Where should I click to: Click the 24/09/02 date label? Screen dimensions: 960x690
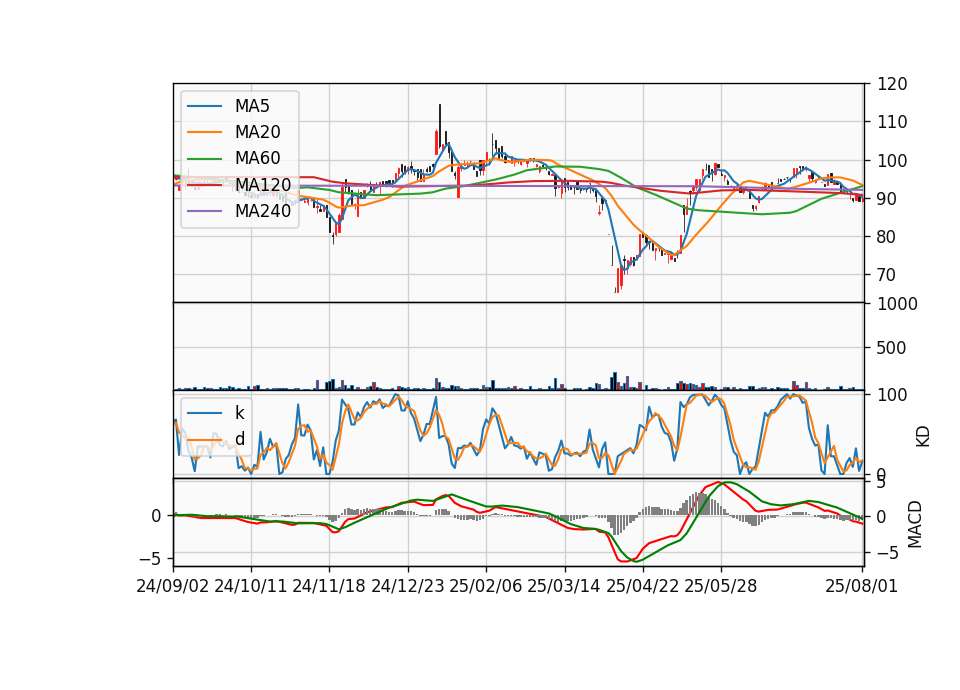173,586
